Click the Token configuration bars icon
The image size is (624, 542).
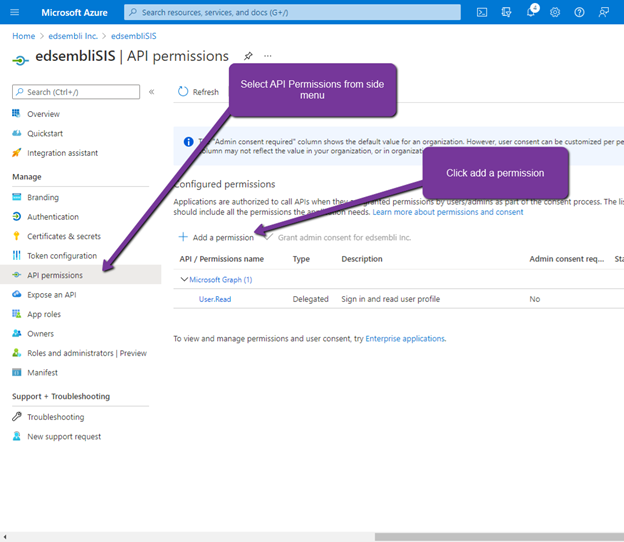click(x=16, y=255)
